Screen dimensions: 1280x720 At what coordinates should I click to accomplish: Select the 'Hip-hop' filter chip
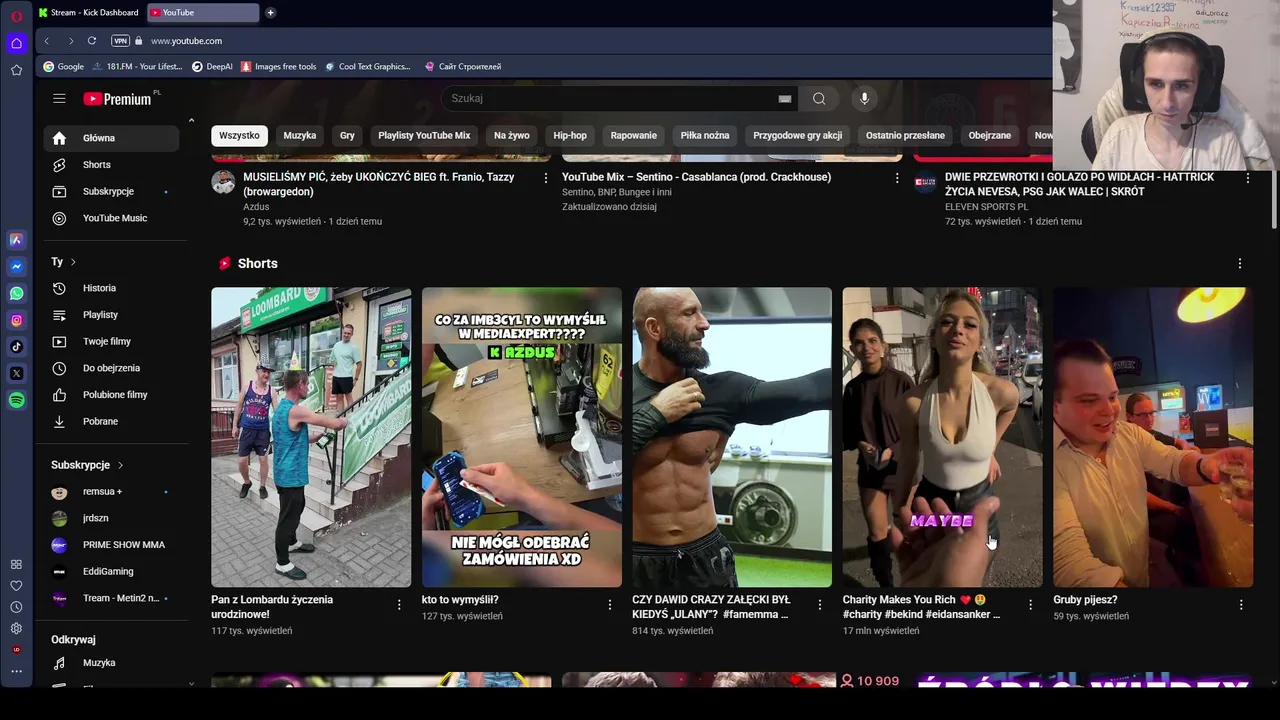[570, 135]
